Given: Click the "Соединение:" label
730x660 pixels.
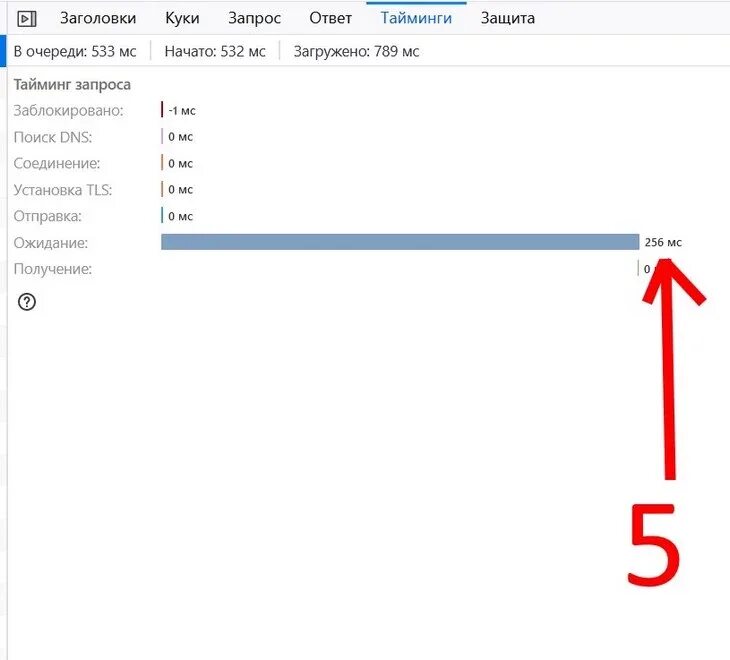Looking at the screenshot, I should 57,163.
